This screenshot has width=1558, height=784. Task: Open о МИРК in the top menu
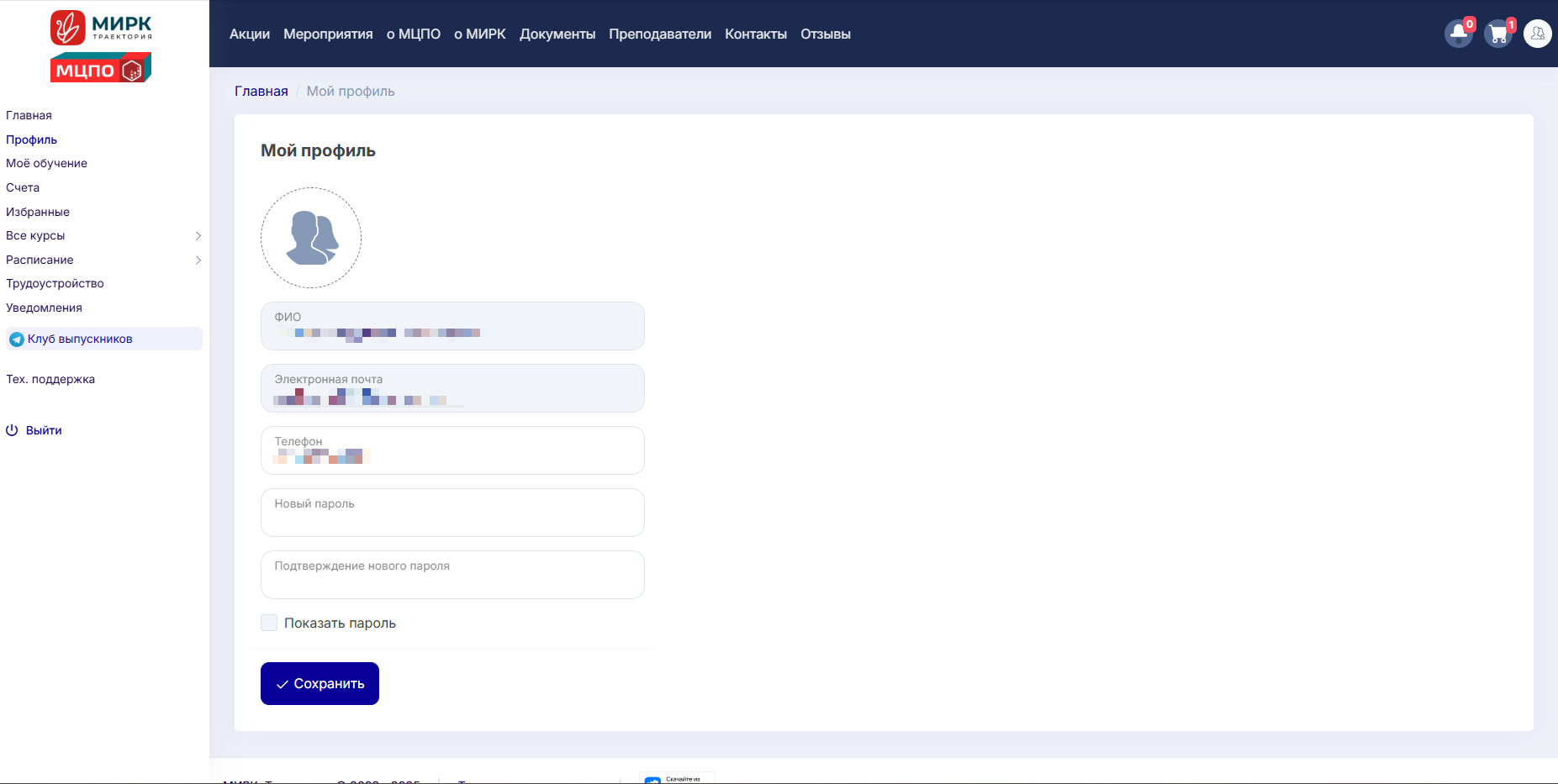pos(480,34)
